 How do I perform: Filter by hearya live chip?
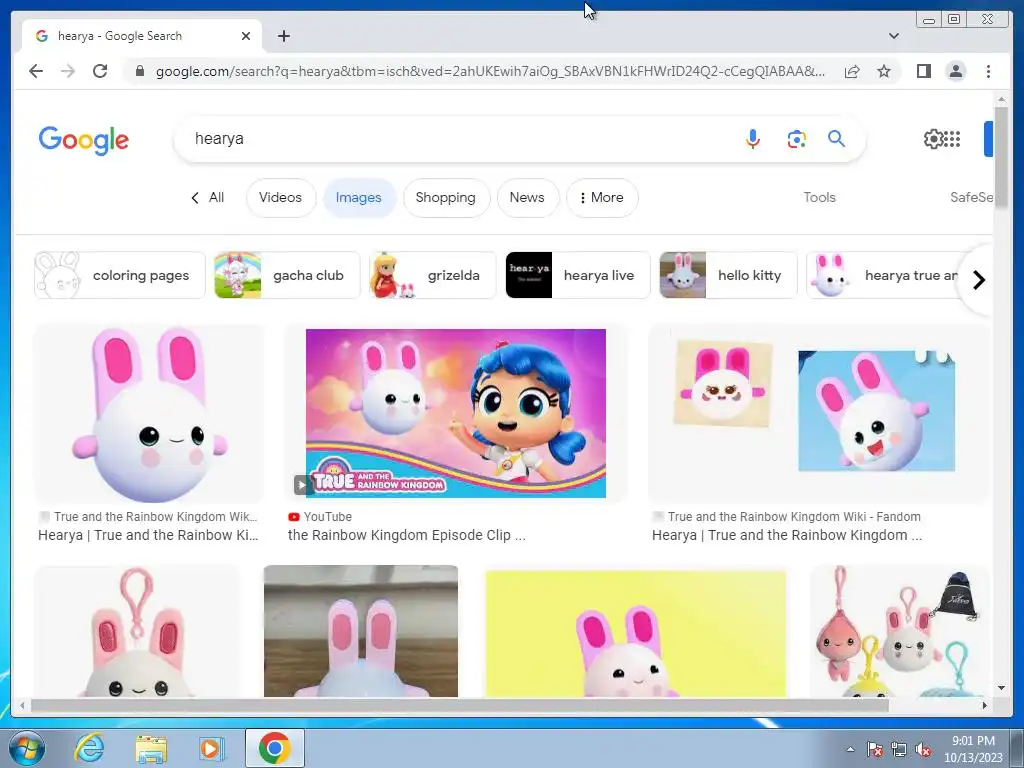(577, 275)
